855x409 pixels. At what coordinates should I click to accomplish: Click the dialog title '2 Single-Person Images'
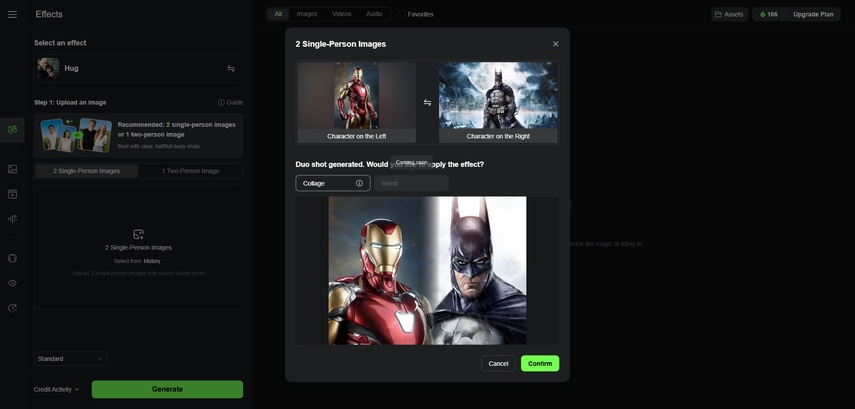pos(341,44)
